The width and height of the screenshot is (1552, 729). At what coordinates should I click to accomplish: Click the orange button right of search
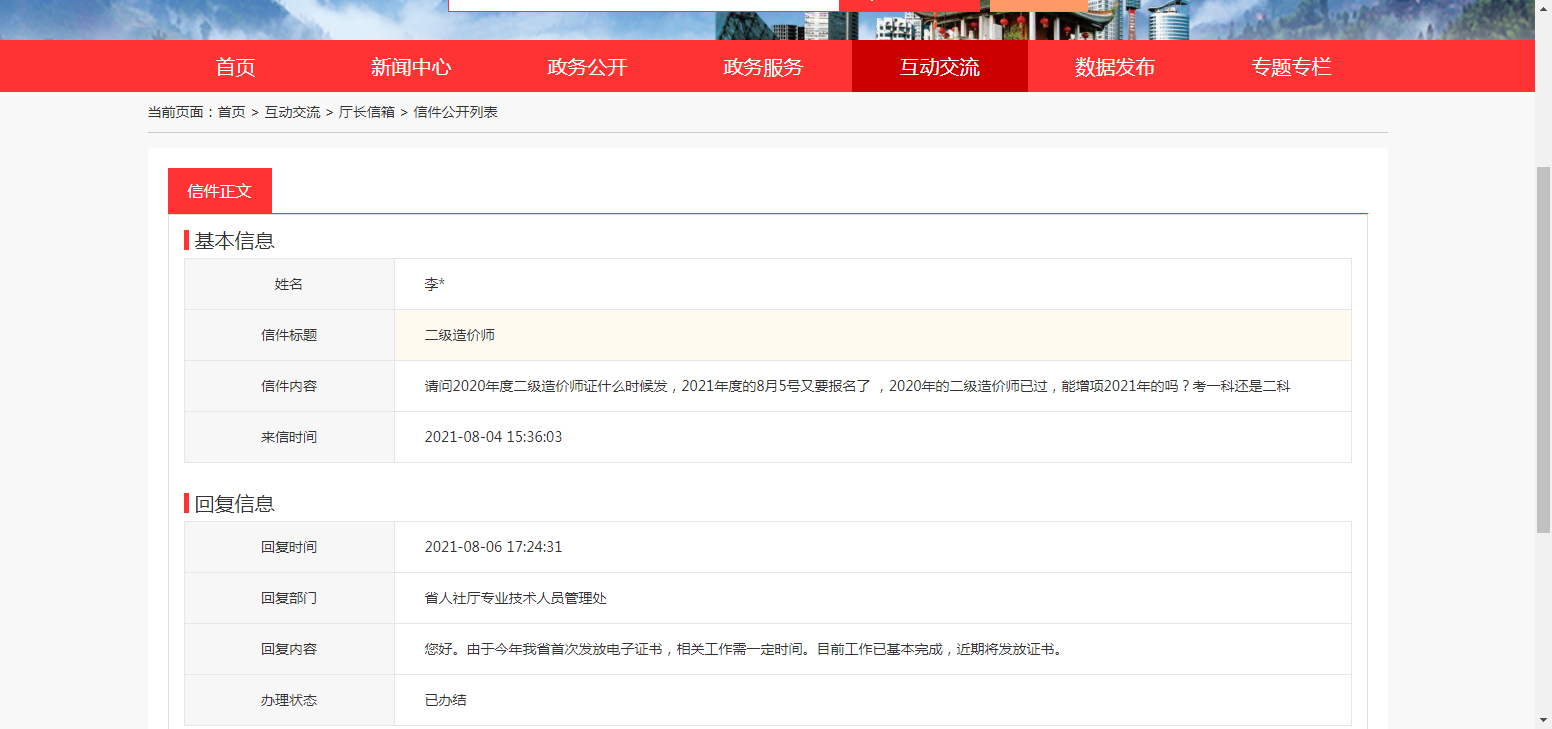point(1037,5)
